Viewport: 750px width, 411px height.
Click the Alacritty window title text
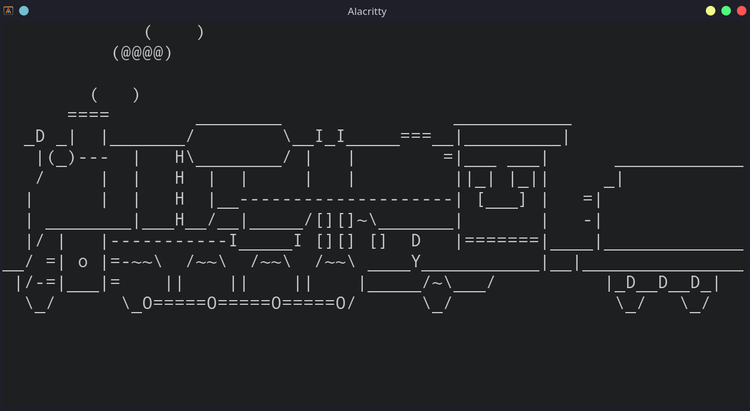point(367,11)
